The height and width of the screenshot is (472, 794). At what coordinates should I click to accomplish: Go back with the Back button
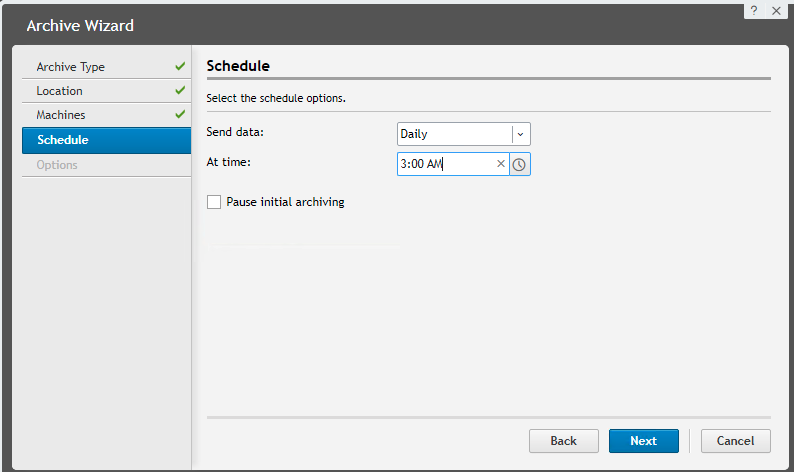click(564, 441)
